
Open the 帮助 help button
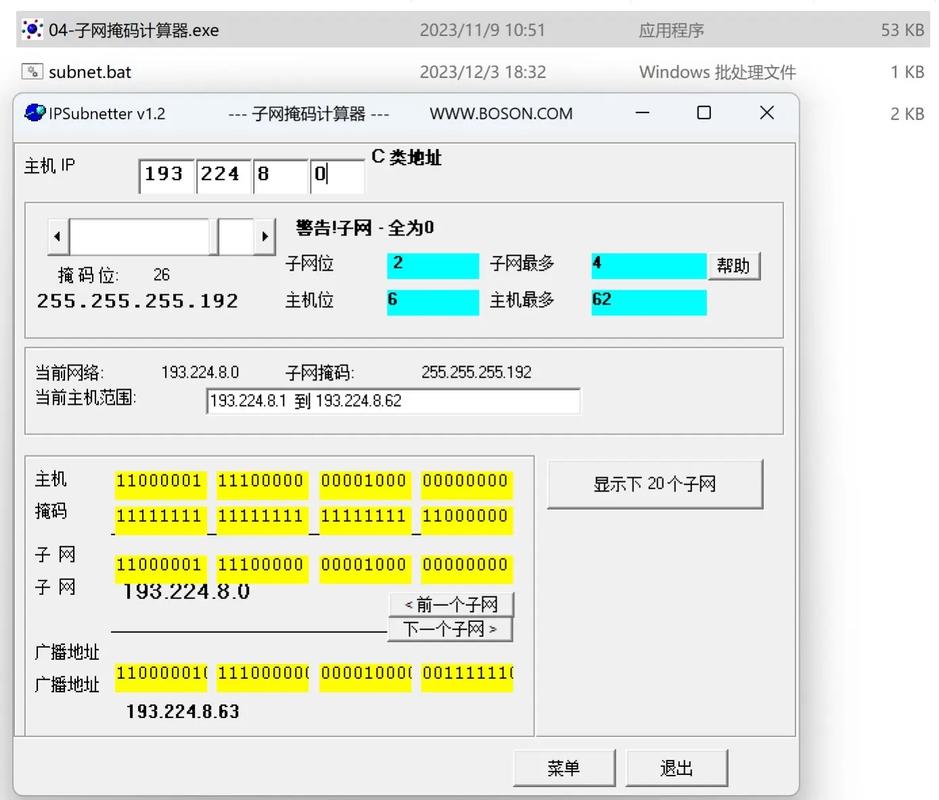734,265
